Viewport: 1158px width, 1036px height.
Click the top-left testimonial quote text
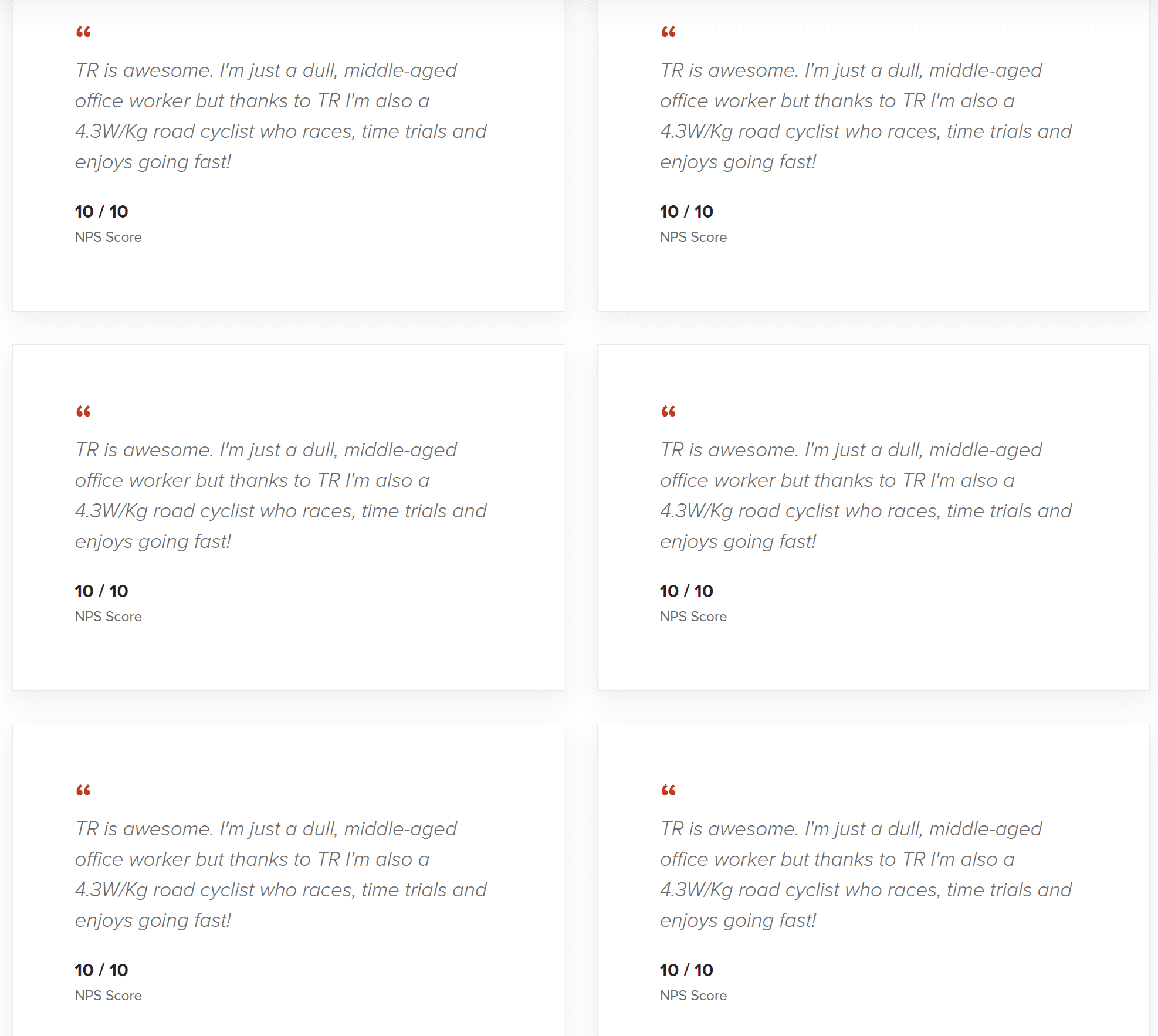(x=280, y=116)
